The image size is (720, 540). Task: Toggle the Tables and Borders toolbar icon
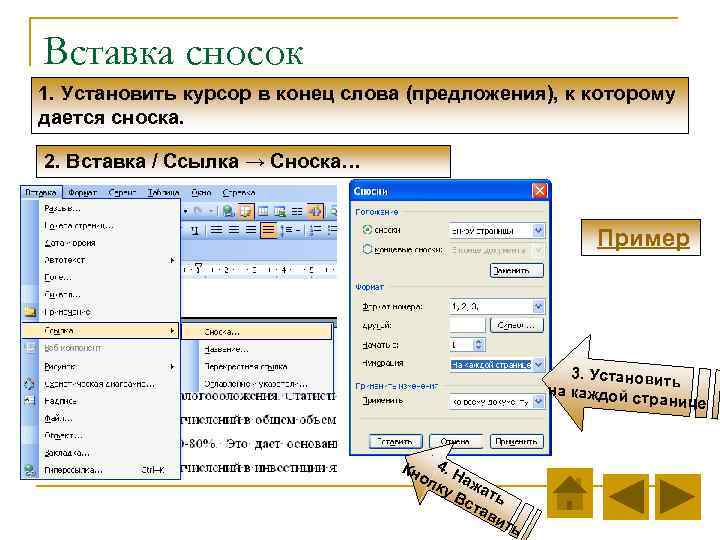(x=246, y=211)
